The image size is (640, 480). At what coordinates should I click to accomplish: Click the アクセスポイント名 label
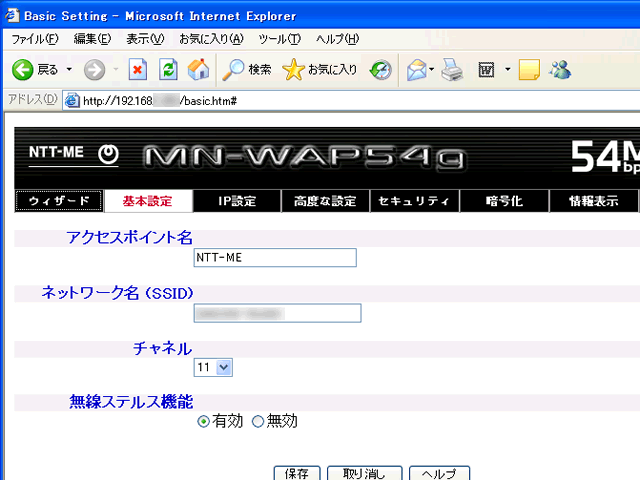129,238
